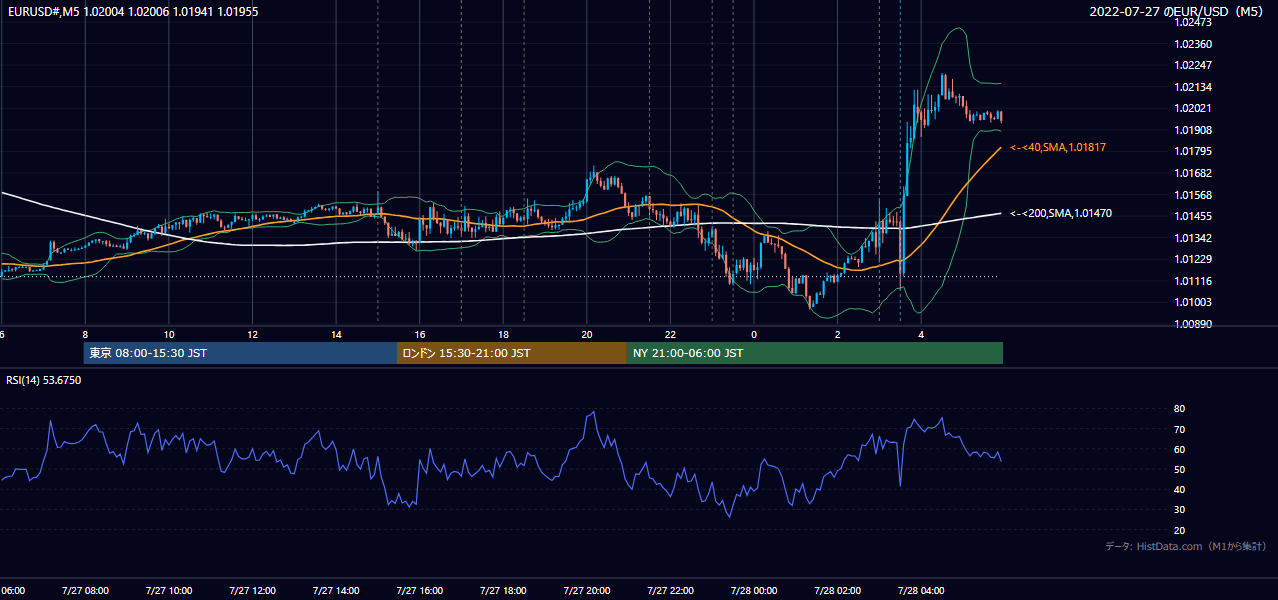The image size is (1278, 600).
Task: Click hour label 18 under the price chart
Action: [x=504, y=334]
